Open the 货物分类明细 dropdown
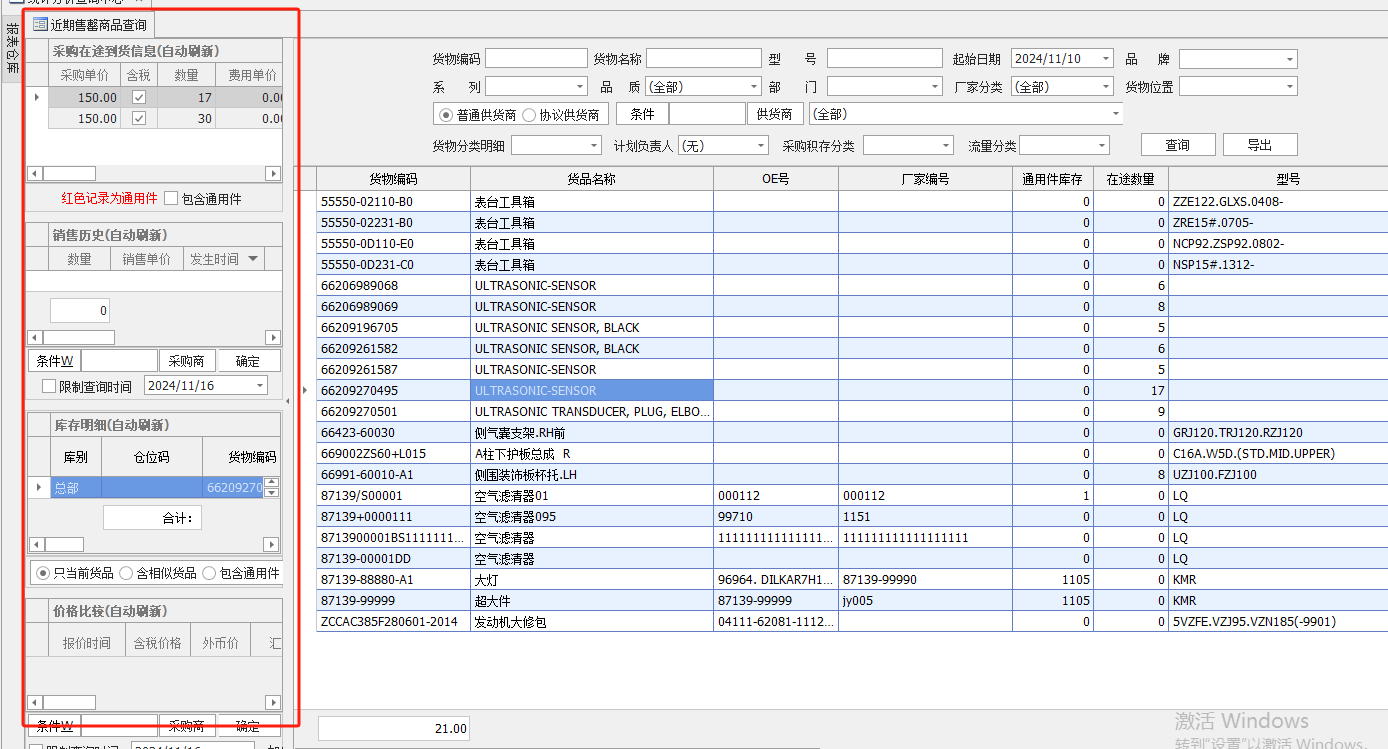Viewport: 1388px width, 749px height. pyautogui.click(x=593, y=146)
